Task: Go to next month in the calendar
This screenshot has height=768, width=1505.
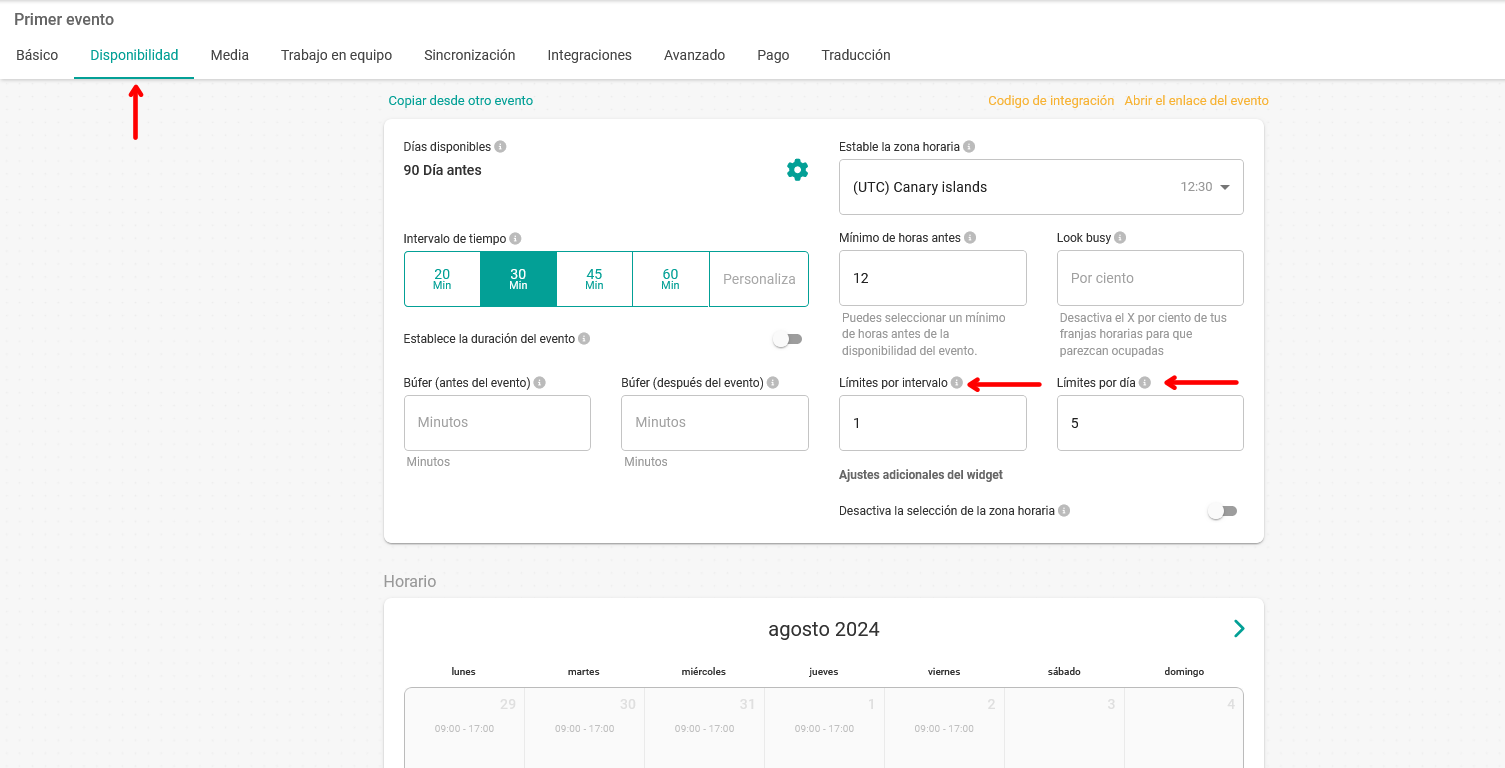Action: pyautogui.click(x=1239, y=629)
